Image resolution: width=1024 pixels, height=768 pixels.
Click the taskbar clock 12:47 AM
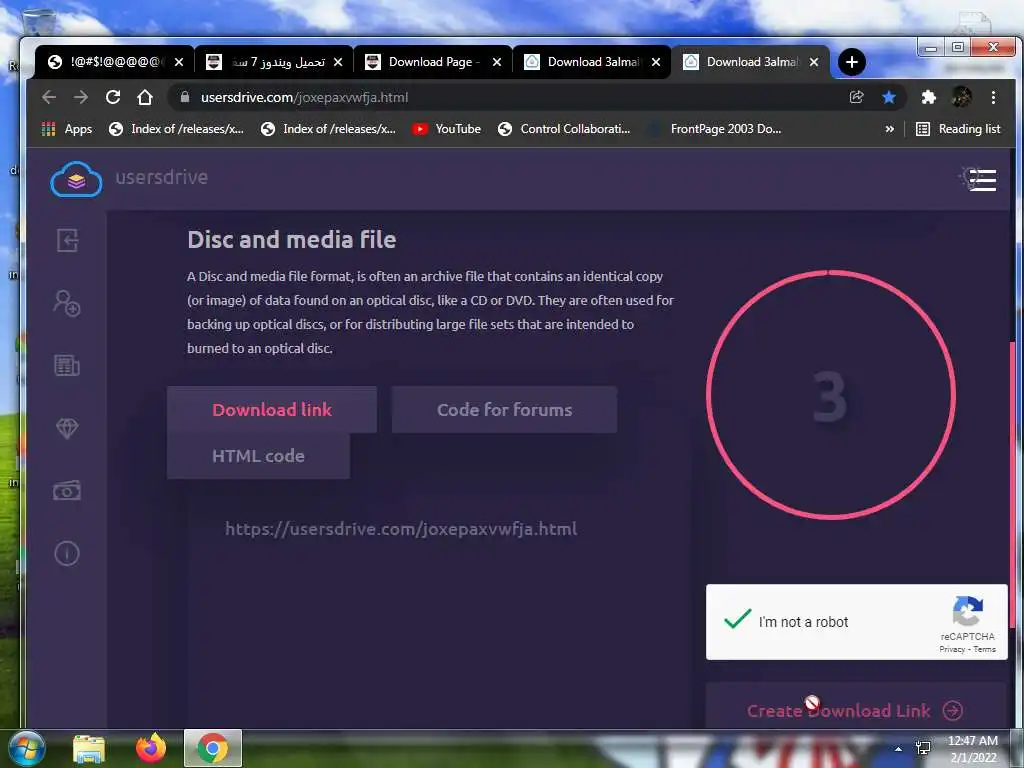[x=972, y=741]
